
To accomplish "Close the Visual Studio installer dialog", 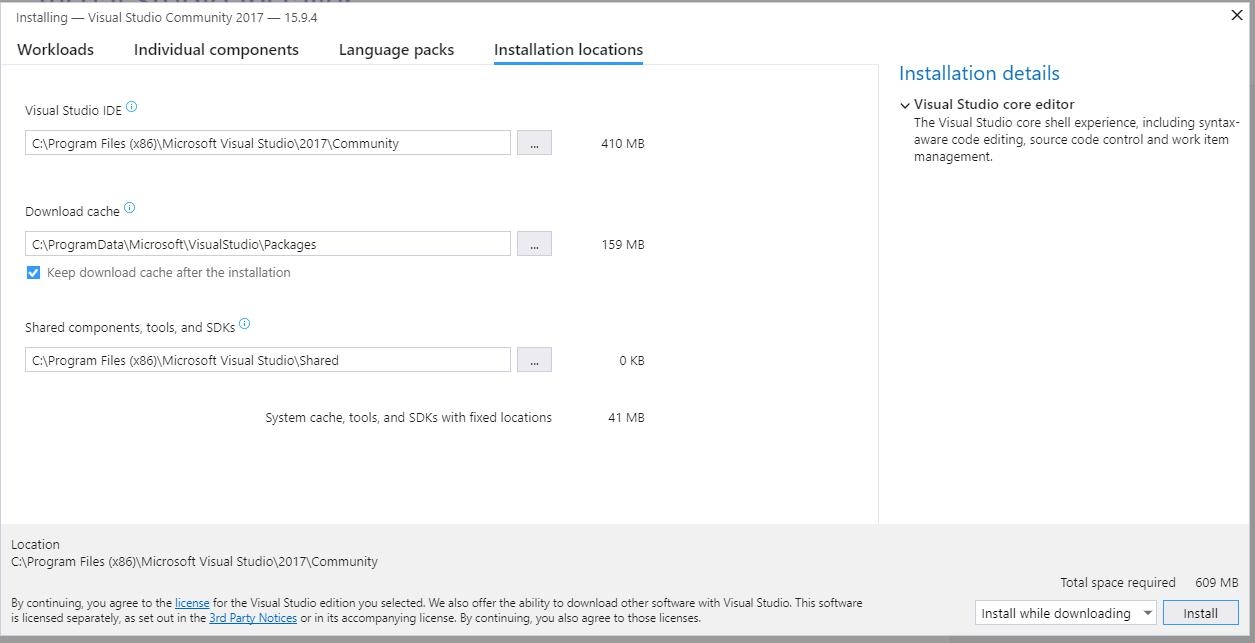I will pyautogui.click(x=1237, y=15).
